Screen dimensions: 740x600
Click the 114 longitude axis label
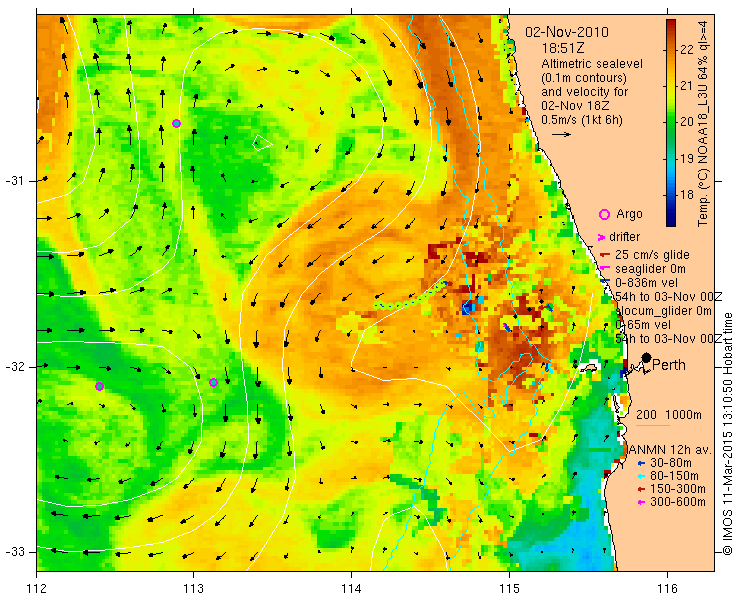pos(351,588)
